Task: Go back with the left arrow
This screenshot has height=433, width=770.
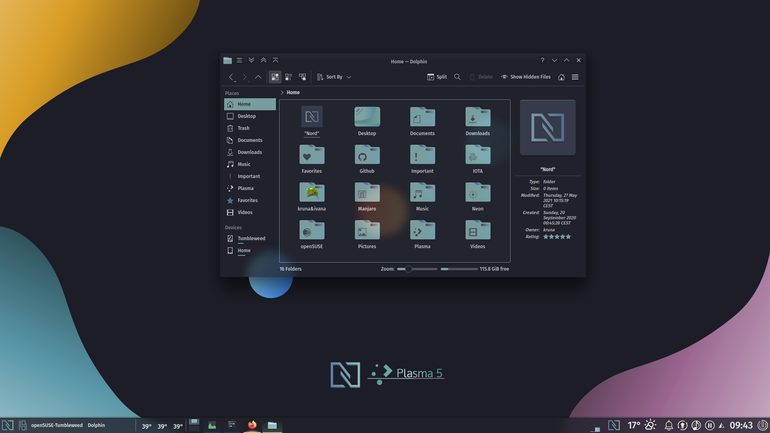Action: coord(231,77)
